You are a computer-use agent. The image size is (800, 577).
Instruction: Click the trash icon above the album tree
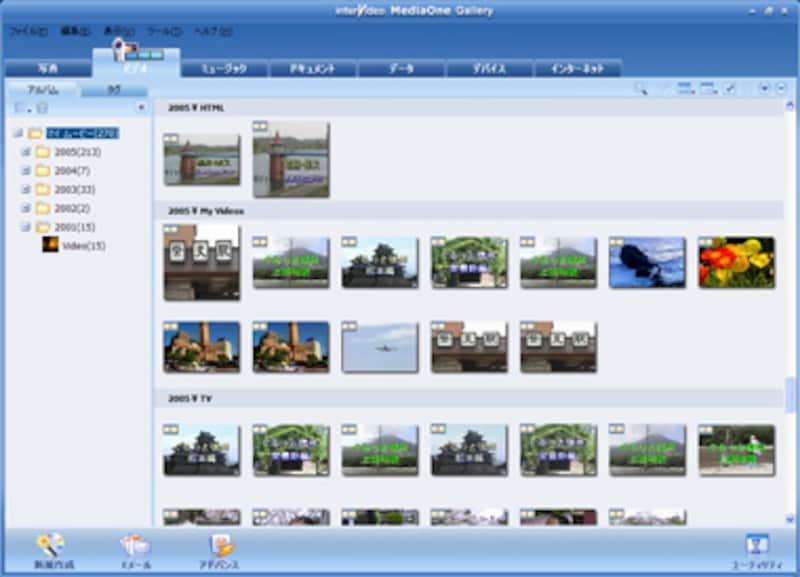click(x=42, y=108)
